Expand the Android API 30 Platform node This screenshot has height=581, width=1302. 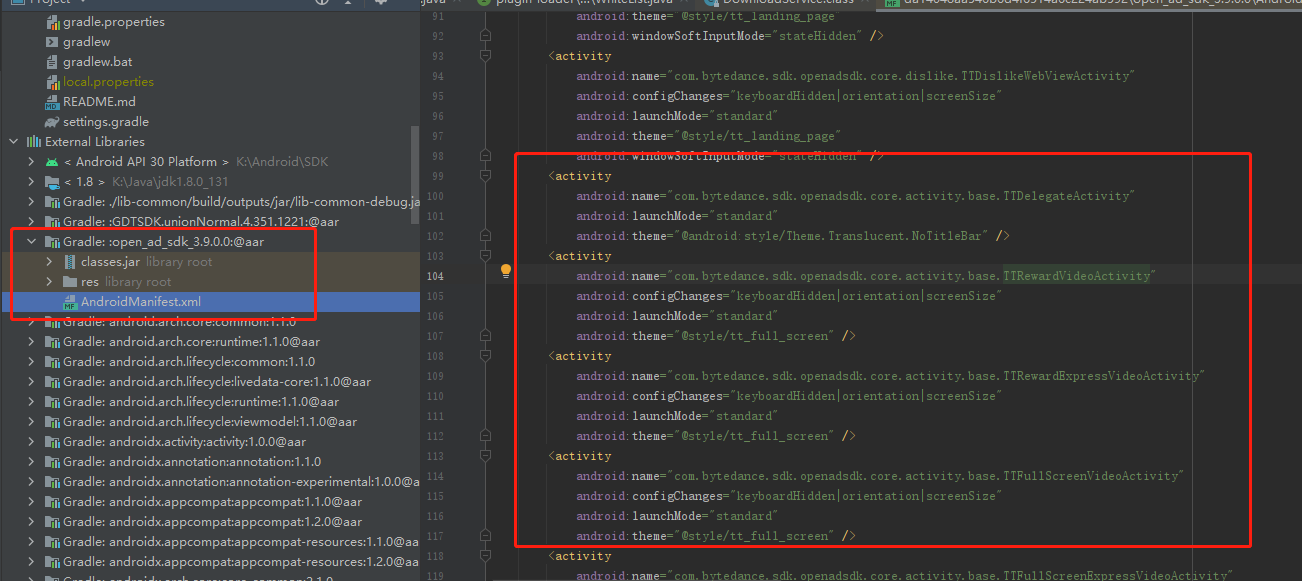click(x=31, y=162)
